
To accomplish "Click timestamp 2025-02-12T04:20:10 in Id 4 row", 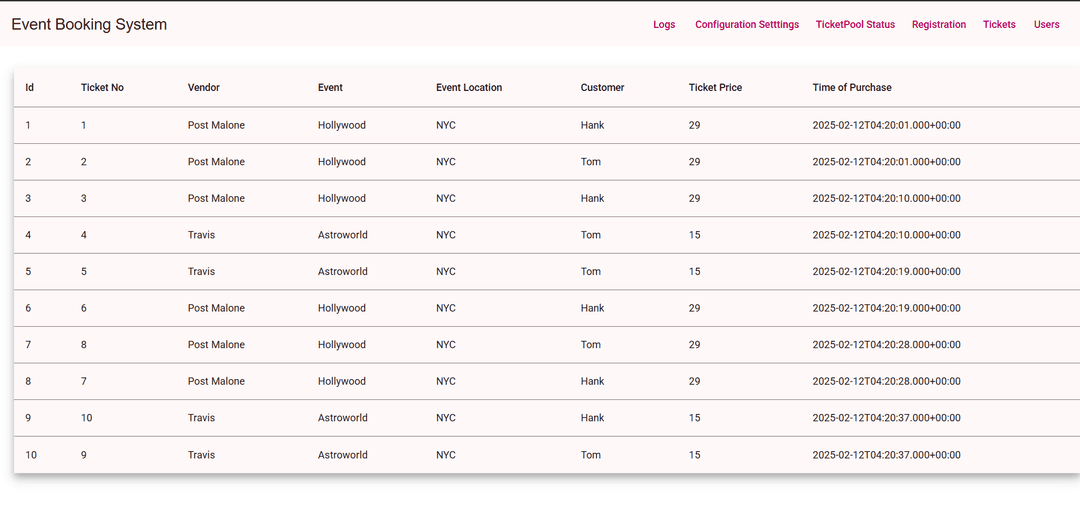I will click(x=886, y=235).
